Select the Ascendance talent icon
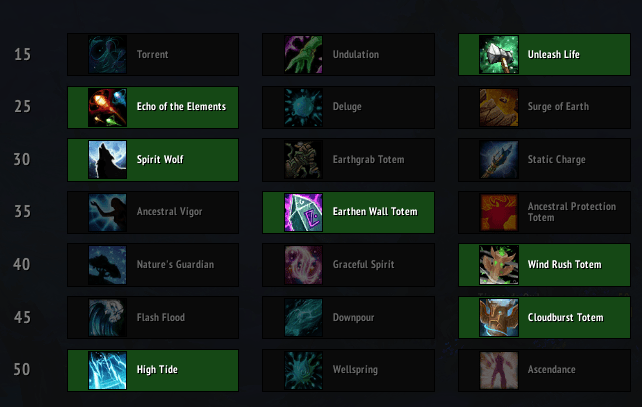 click(x=499, y=370)
